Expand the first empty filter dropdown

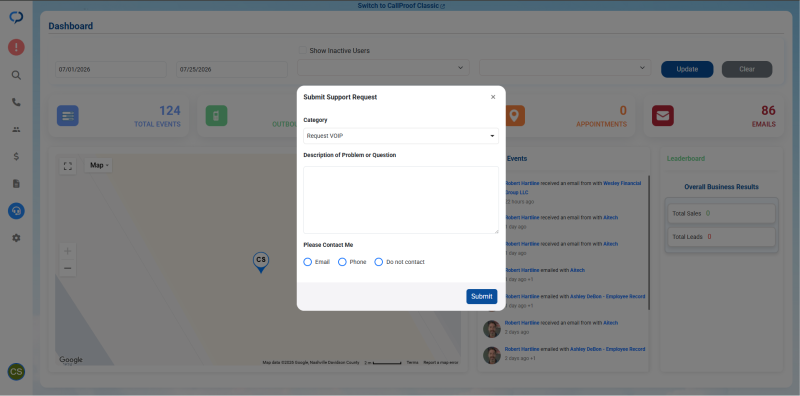(384, 67)
